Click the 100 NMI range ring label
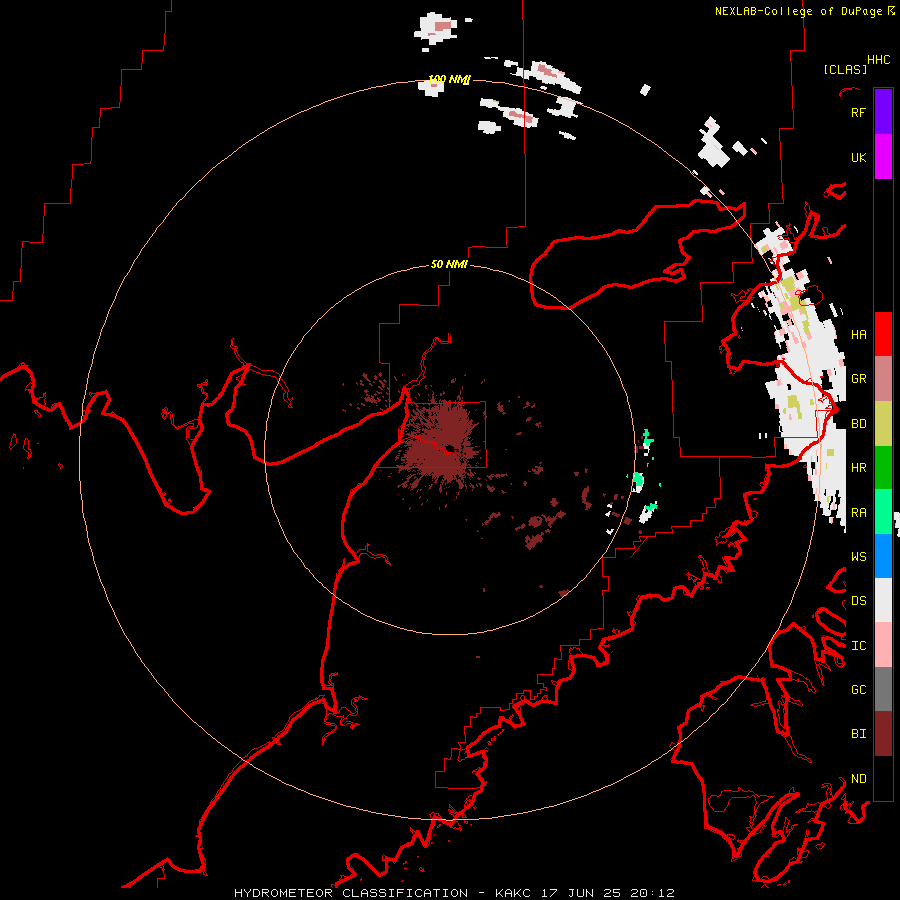 pyautogui.click(x=449, y=79)
